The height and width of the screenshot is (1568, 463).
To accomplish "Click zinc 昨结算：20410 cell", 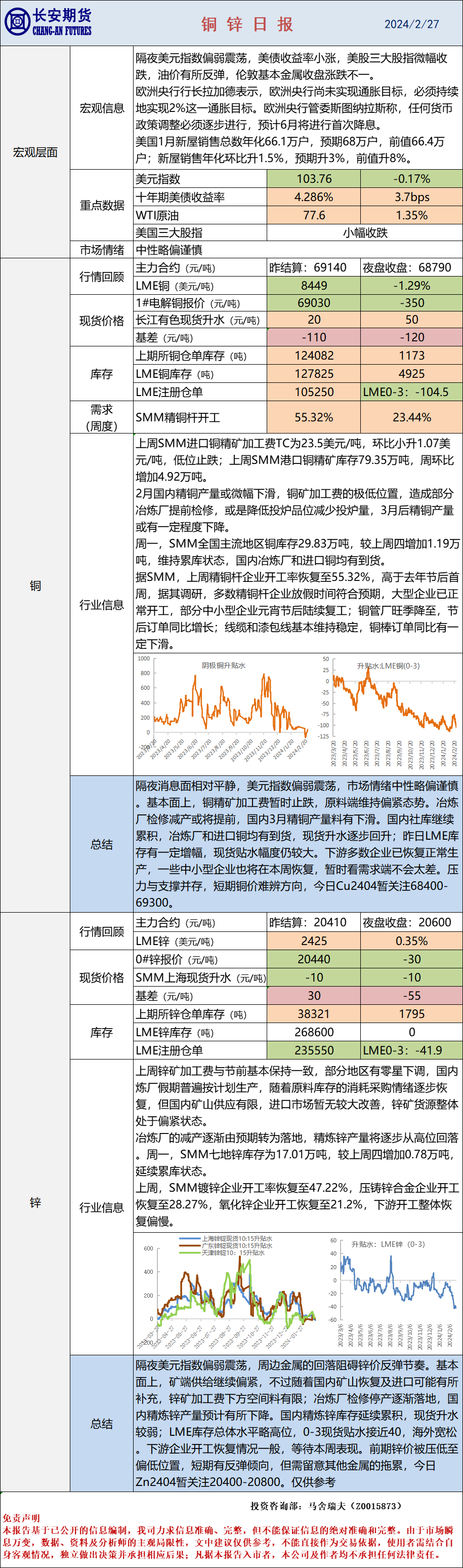I will click(x=314, y=923).
